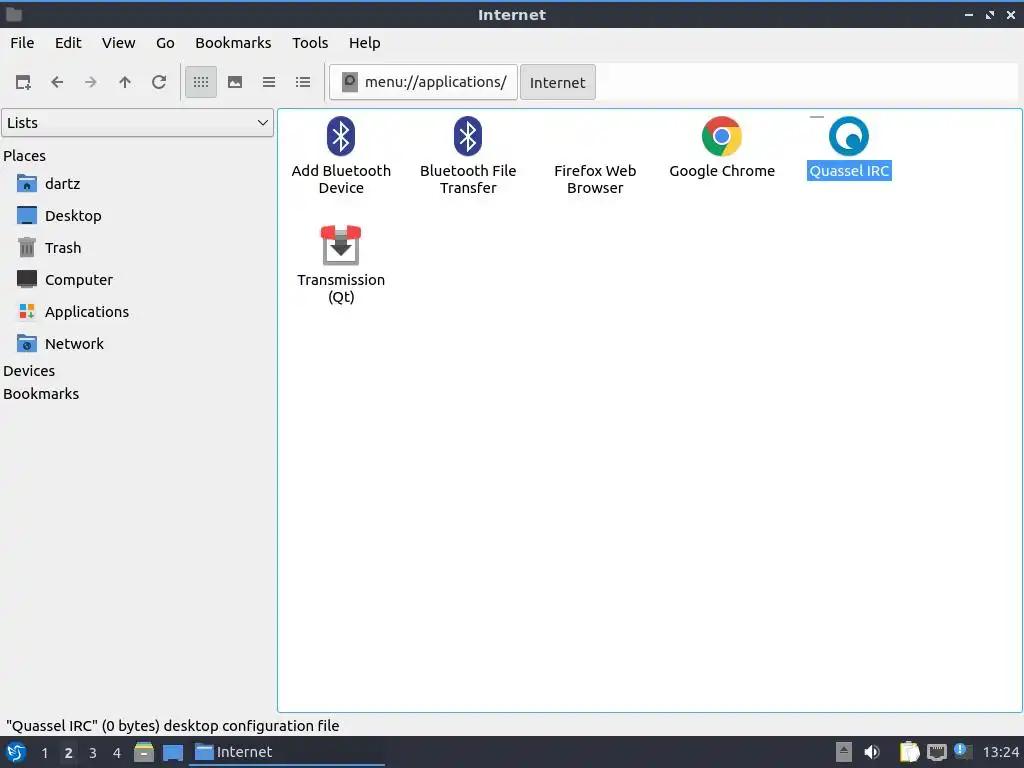Open the update notifier tray icon

tap(962, 751)
